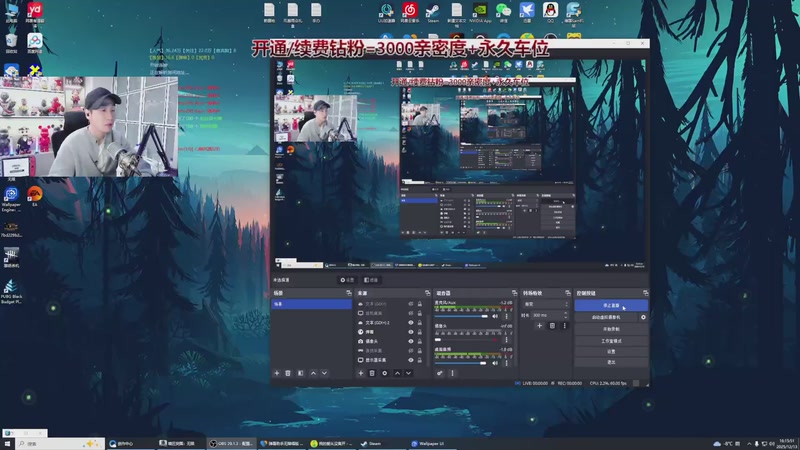Open options dots for third mixer channel
The image size is (800, 450).
pyautogui.click(x=507, y=363)
